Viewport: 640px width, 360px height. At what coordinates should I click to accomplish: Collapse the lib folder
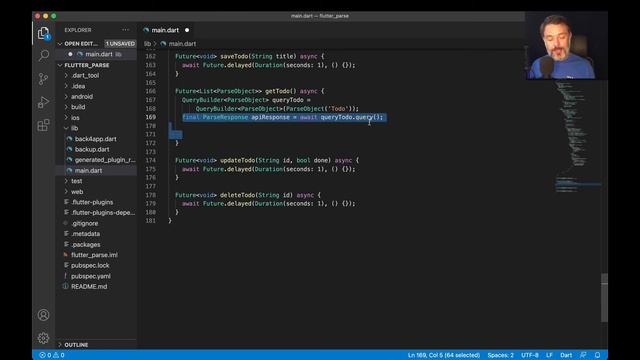coord(66,128)
